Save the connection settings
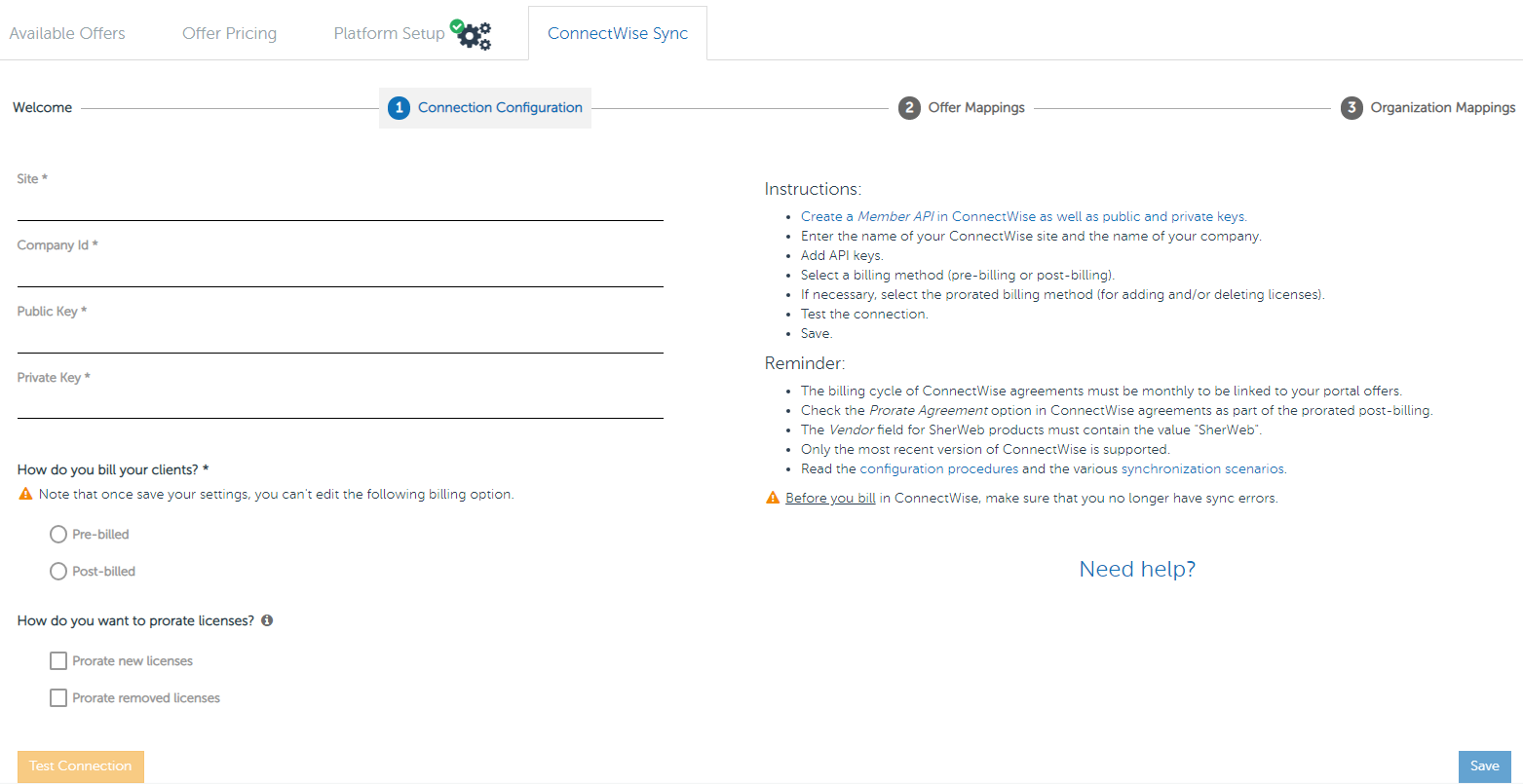The width and height of the screenshot is (1523, 784). click(x=1484, y=766)
